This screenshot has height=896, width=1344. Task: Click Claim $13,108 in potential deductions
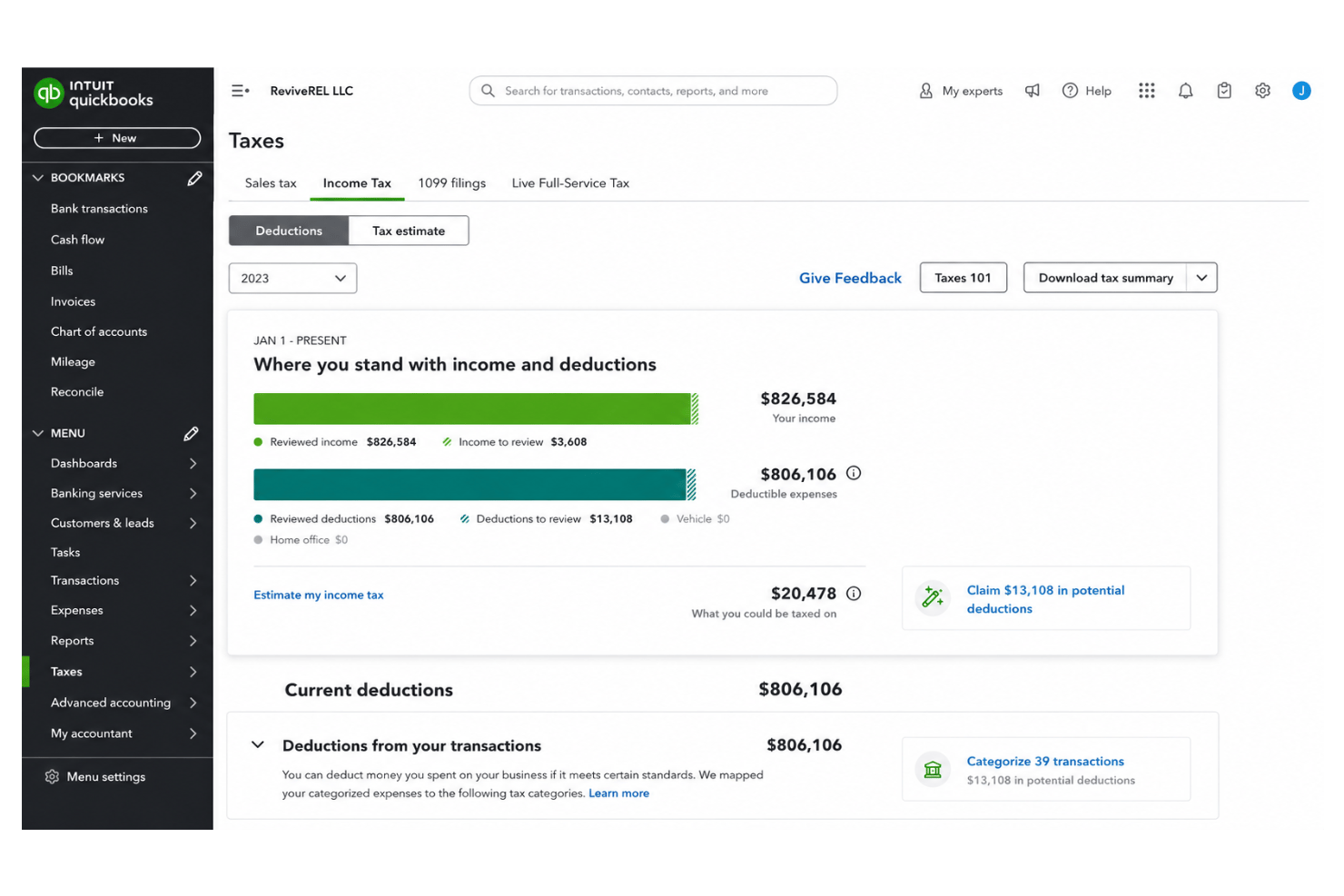click(x=1045, y=599)
